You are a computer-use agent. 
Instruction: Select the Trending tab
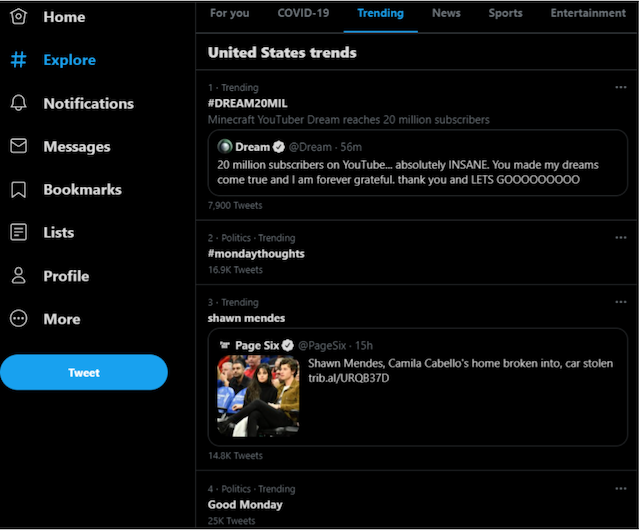pos(380,13)
